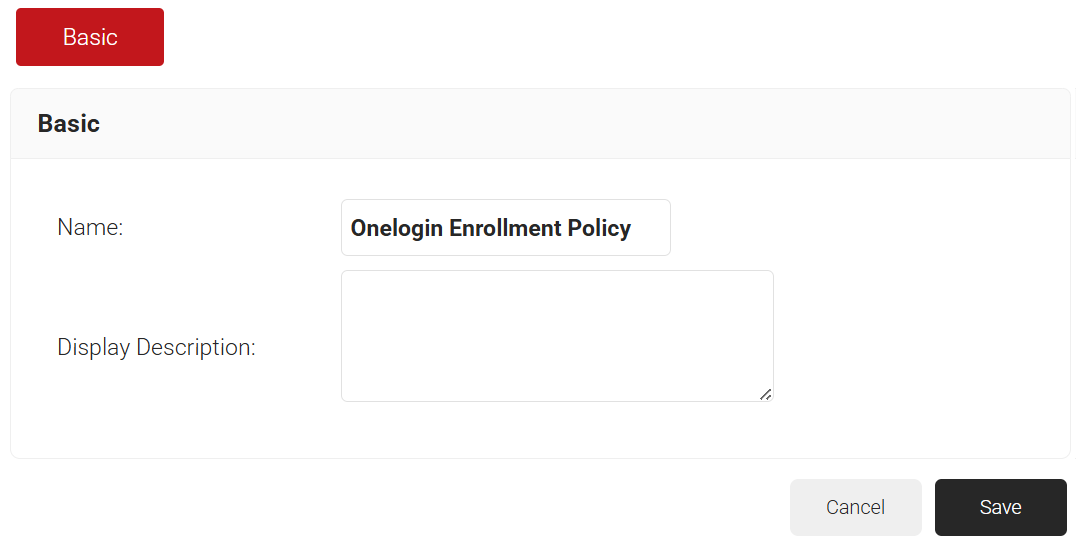Grab the description box corner grip

tap(765, 394)
